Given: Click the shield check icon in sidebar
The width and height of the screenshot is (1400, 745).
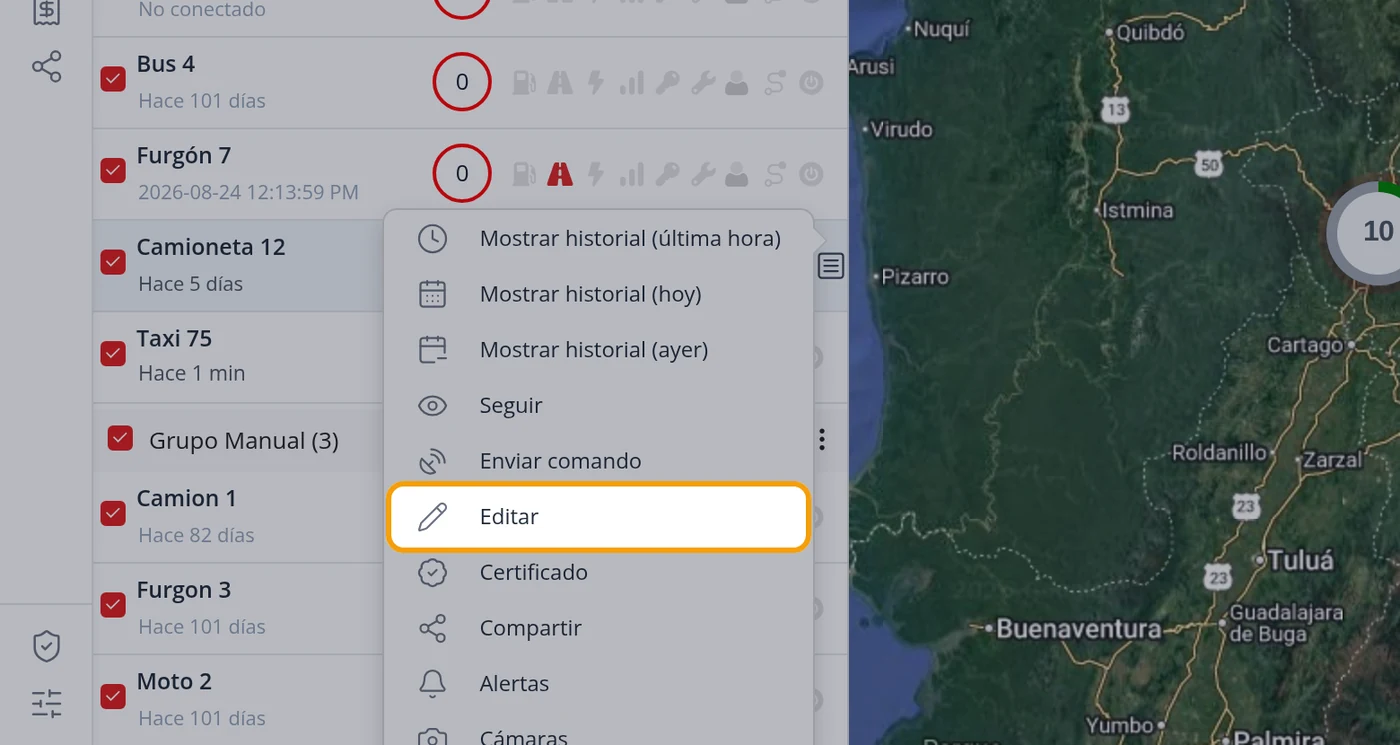Looking at the screenshot, I should tap(46, 646).
